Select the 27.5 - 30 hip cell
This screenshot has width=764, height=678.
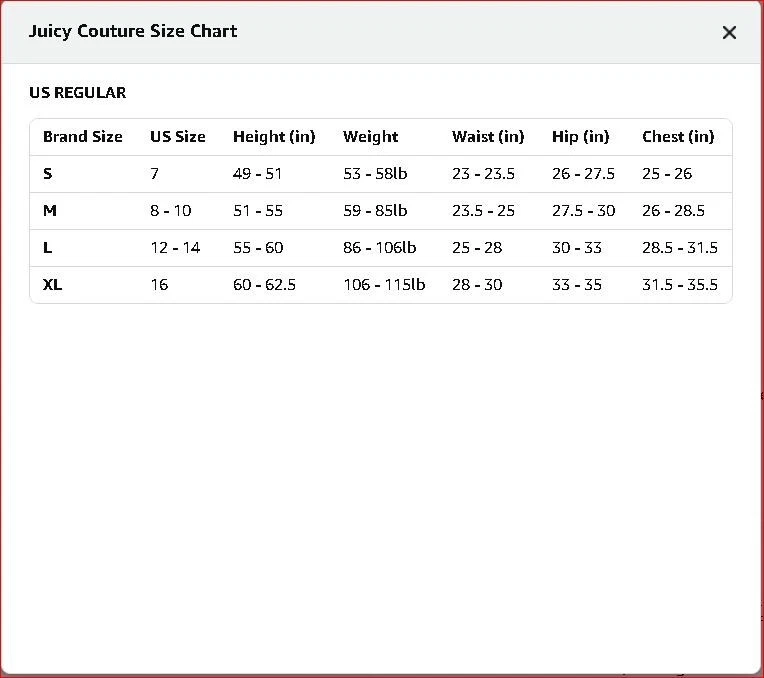pos(583,211)
